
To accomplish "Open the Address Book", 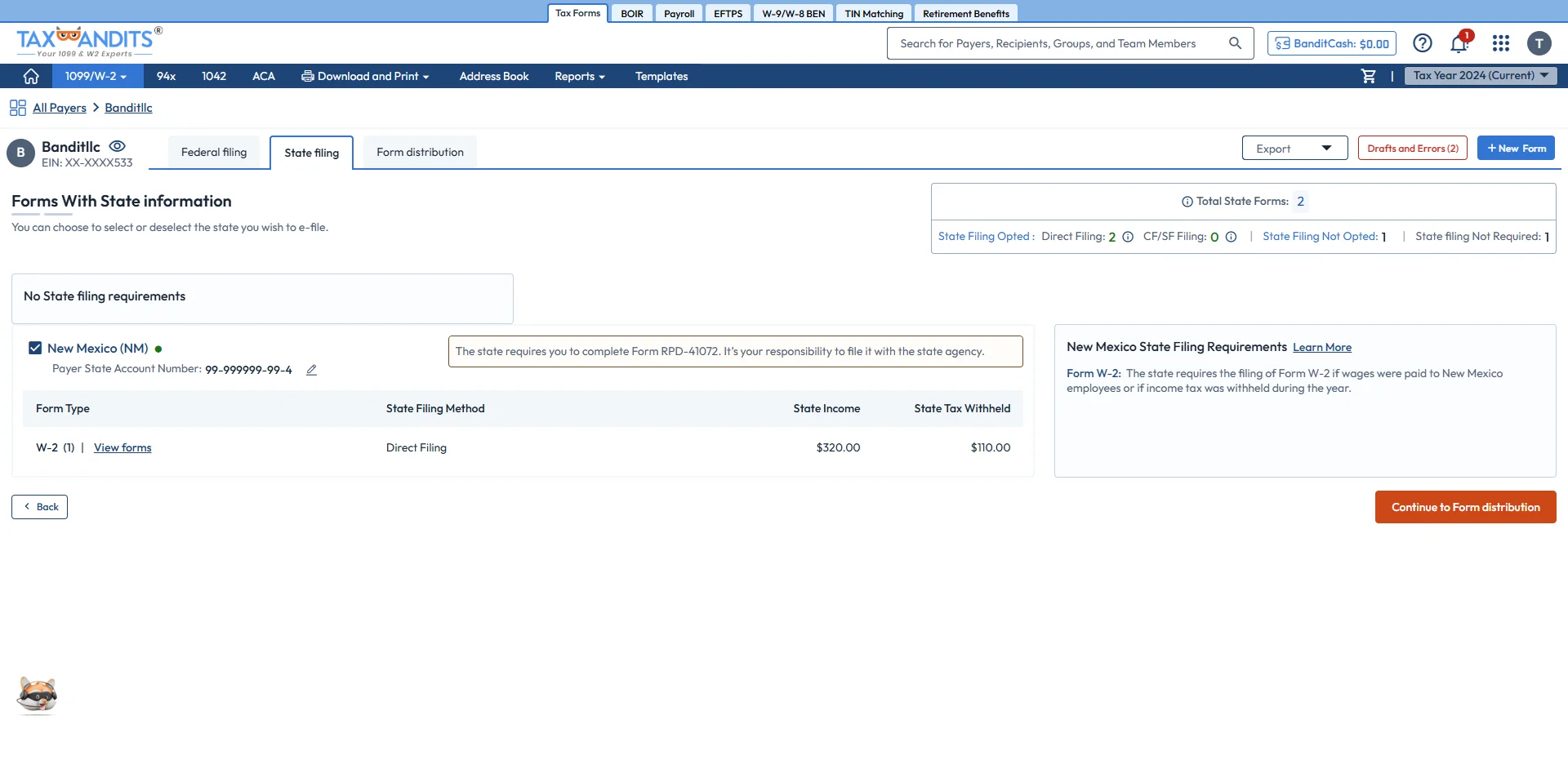I will tap(494, 76).
